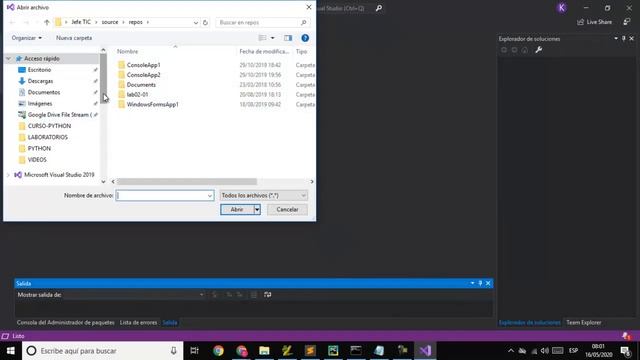
Task: Select Escritorio in navigation pane
Action: click(x=39, y=70)
